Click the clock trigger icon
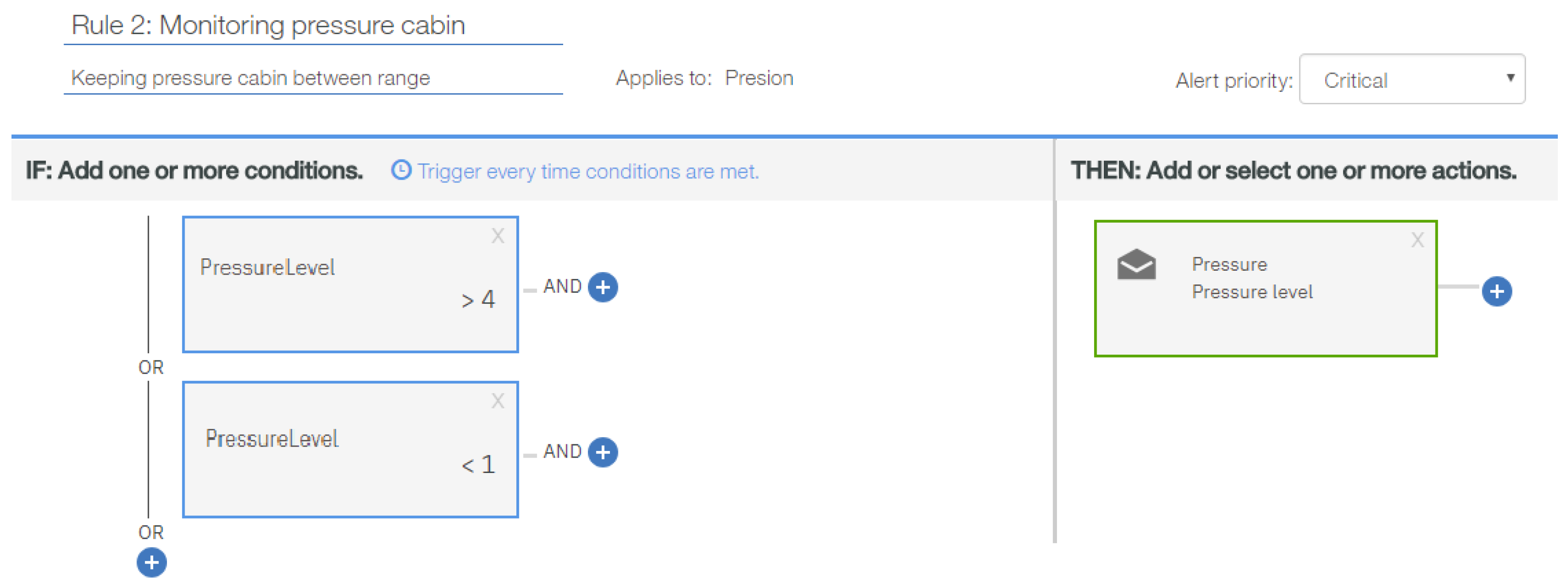1568x583 pixels. (x=401, y=170)
